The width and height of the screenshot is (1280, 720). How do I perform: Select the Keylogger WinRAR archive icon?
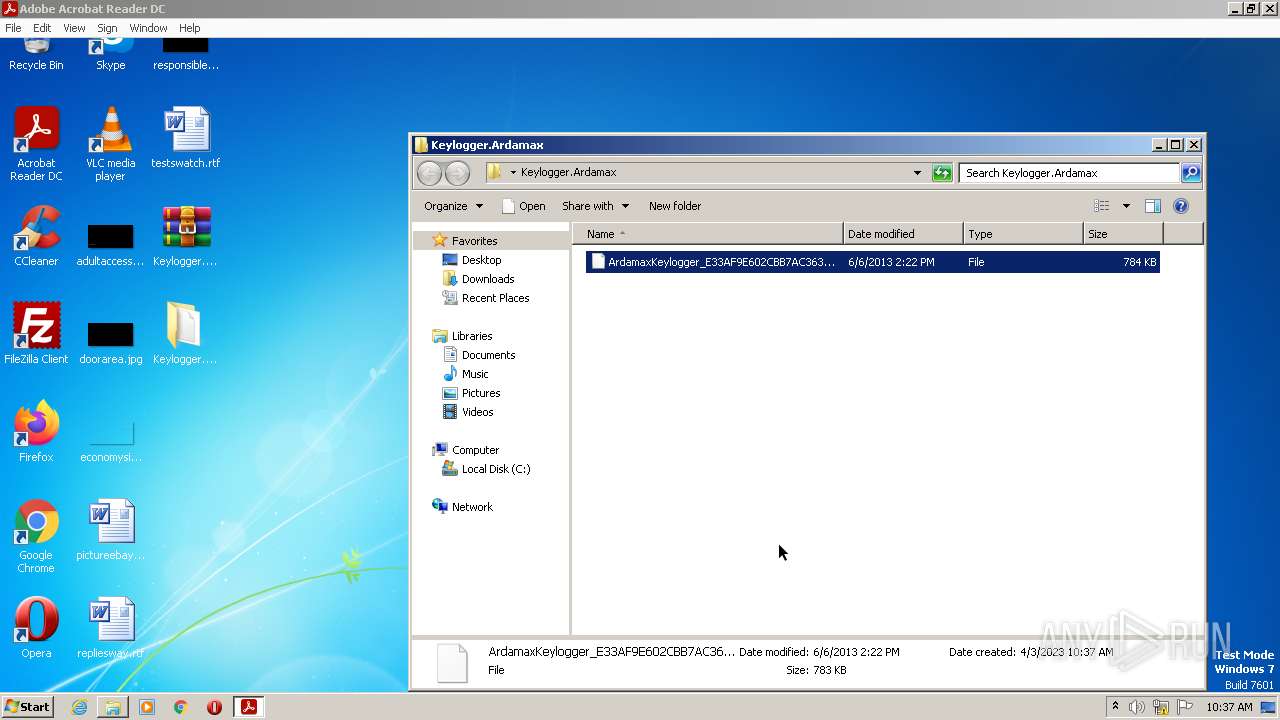[186, 236]
